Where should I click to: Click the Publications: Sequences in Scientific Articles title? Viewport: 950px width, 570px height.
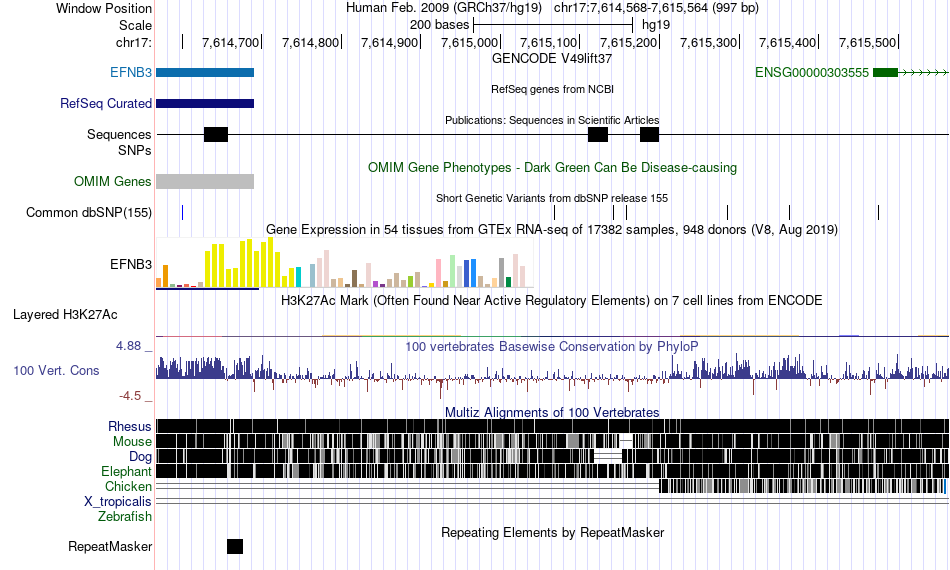pos(552,121)
